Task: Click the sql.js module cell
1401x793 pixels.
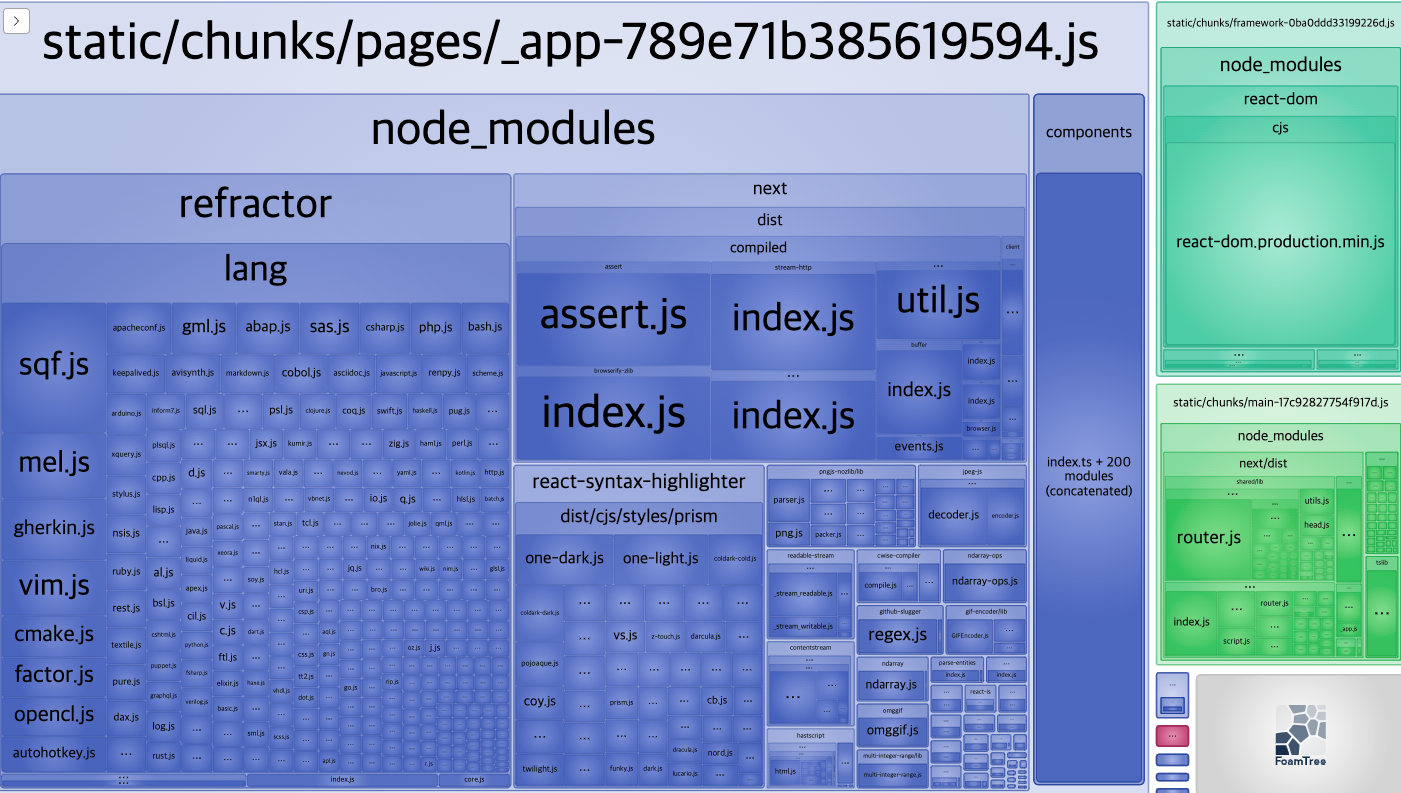Action: pyautogui.click(x=204, y=410)
